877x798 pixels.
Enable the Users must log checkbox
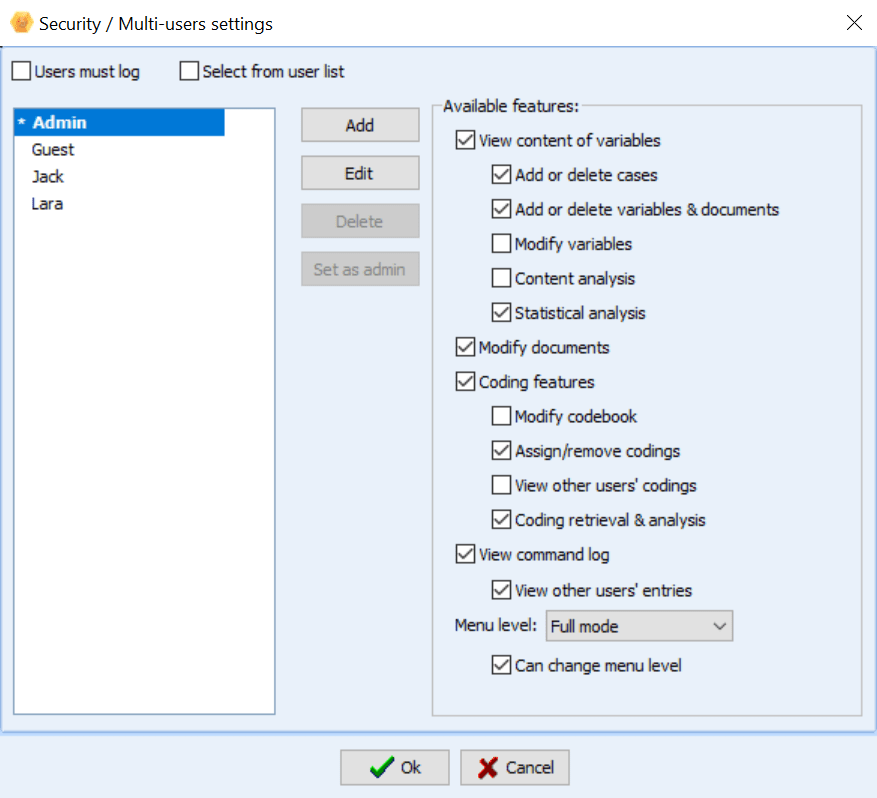click(x=21, y=71)
